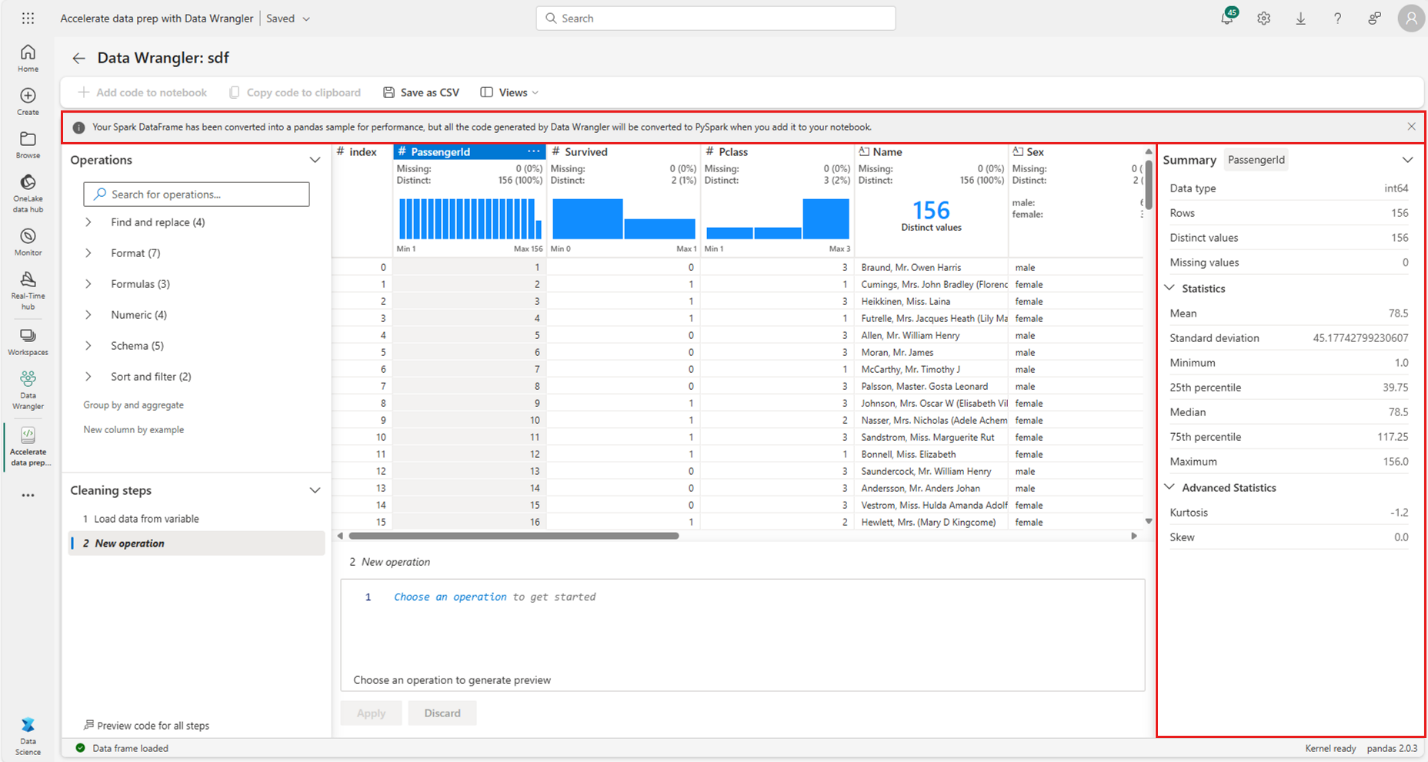Click the vertical scrollbar of data grid
Image resolution: width=1428 pixels, height=762 pixels.
pos(1149,183)
